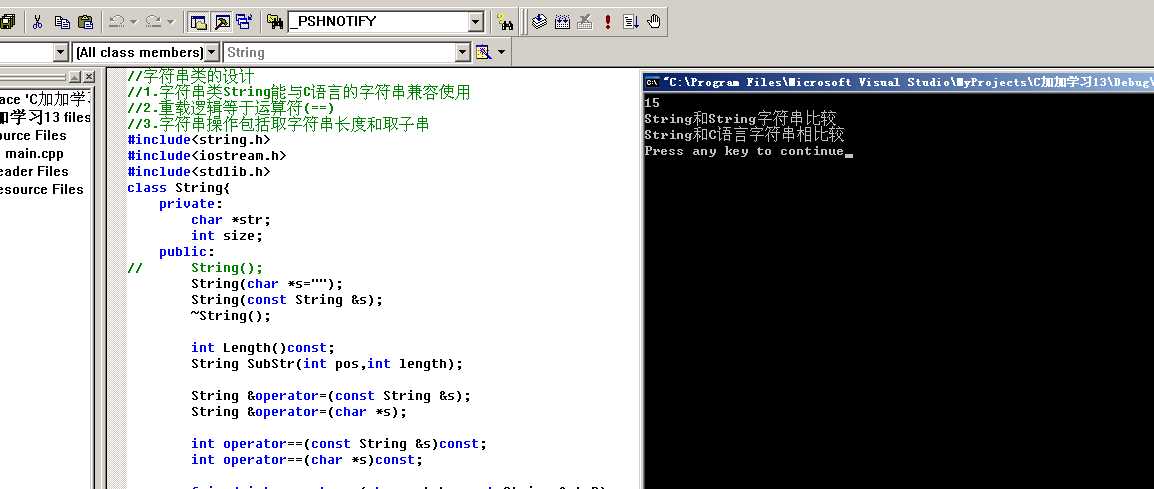Click console output 'String和C语言字符串相比较'
Image resolution: width=1154 pixels, height=489 pixels.
tap(744, 135)
